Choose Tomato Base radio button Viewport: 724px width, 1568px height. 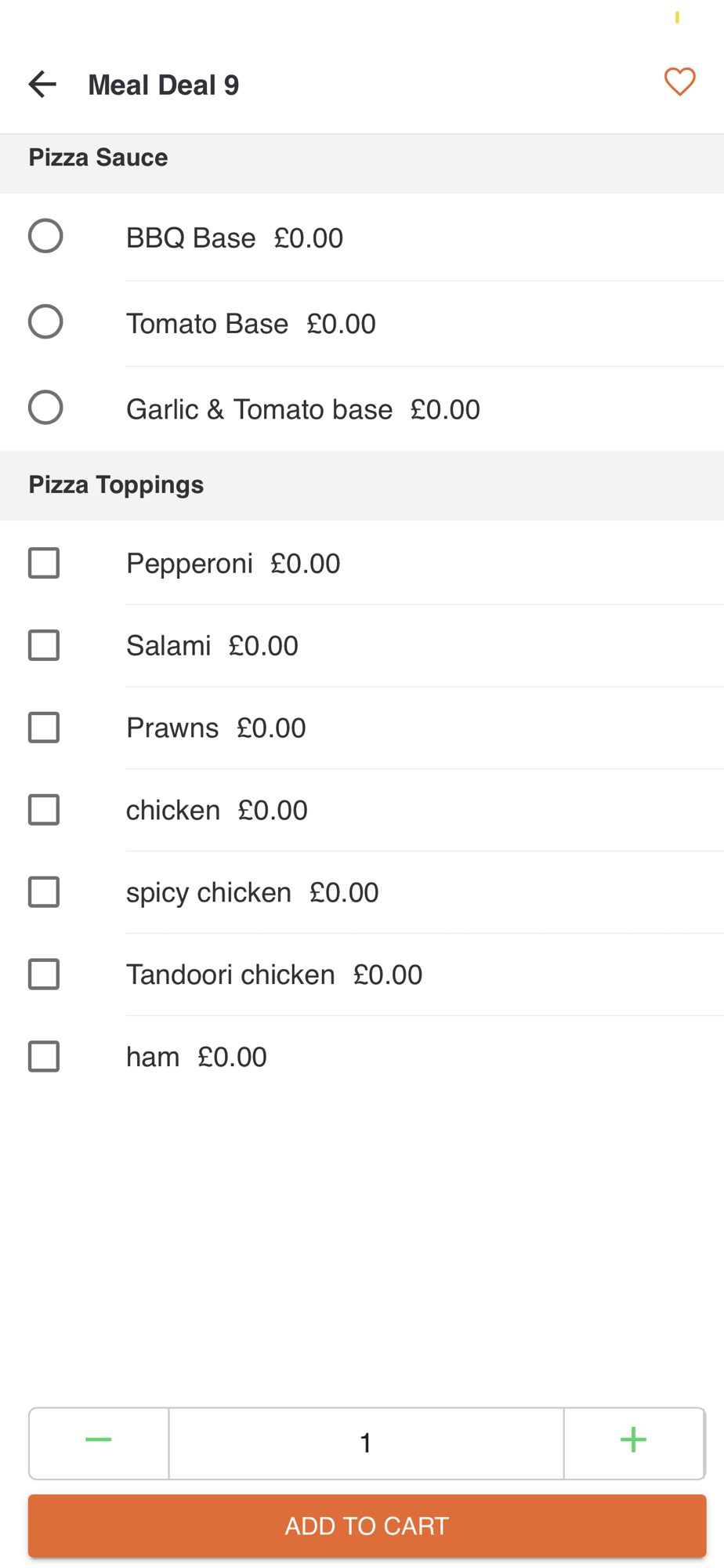click(45, 321)
